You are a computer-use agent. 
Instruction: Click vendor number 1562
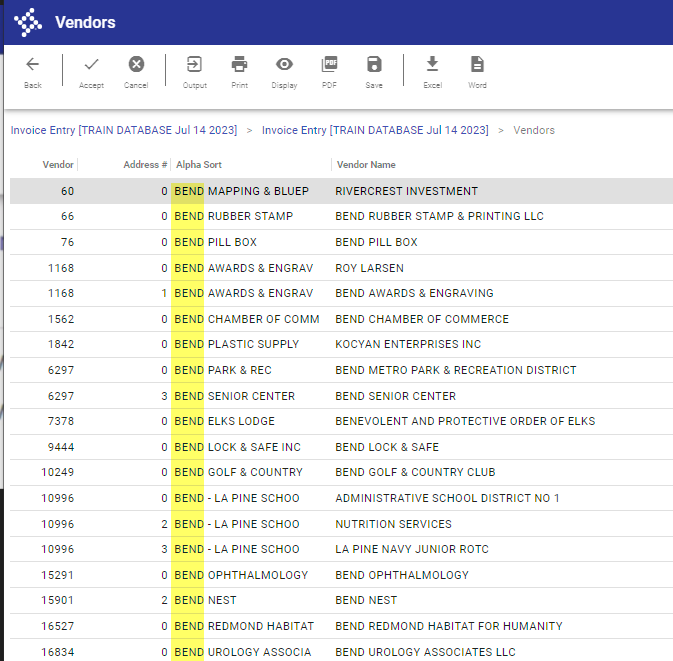tap(61, 319)
